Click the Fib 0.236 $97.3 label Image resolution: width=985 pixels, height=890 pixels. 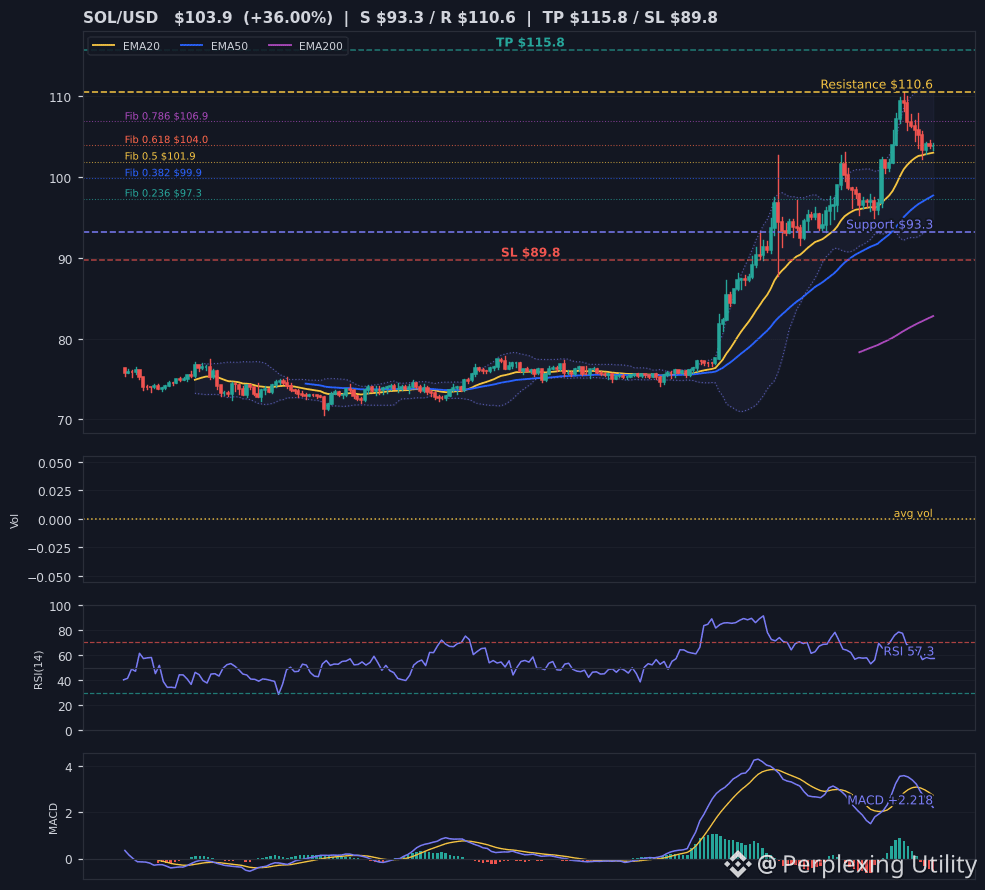click(163, 193)
